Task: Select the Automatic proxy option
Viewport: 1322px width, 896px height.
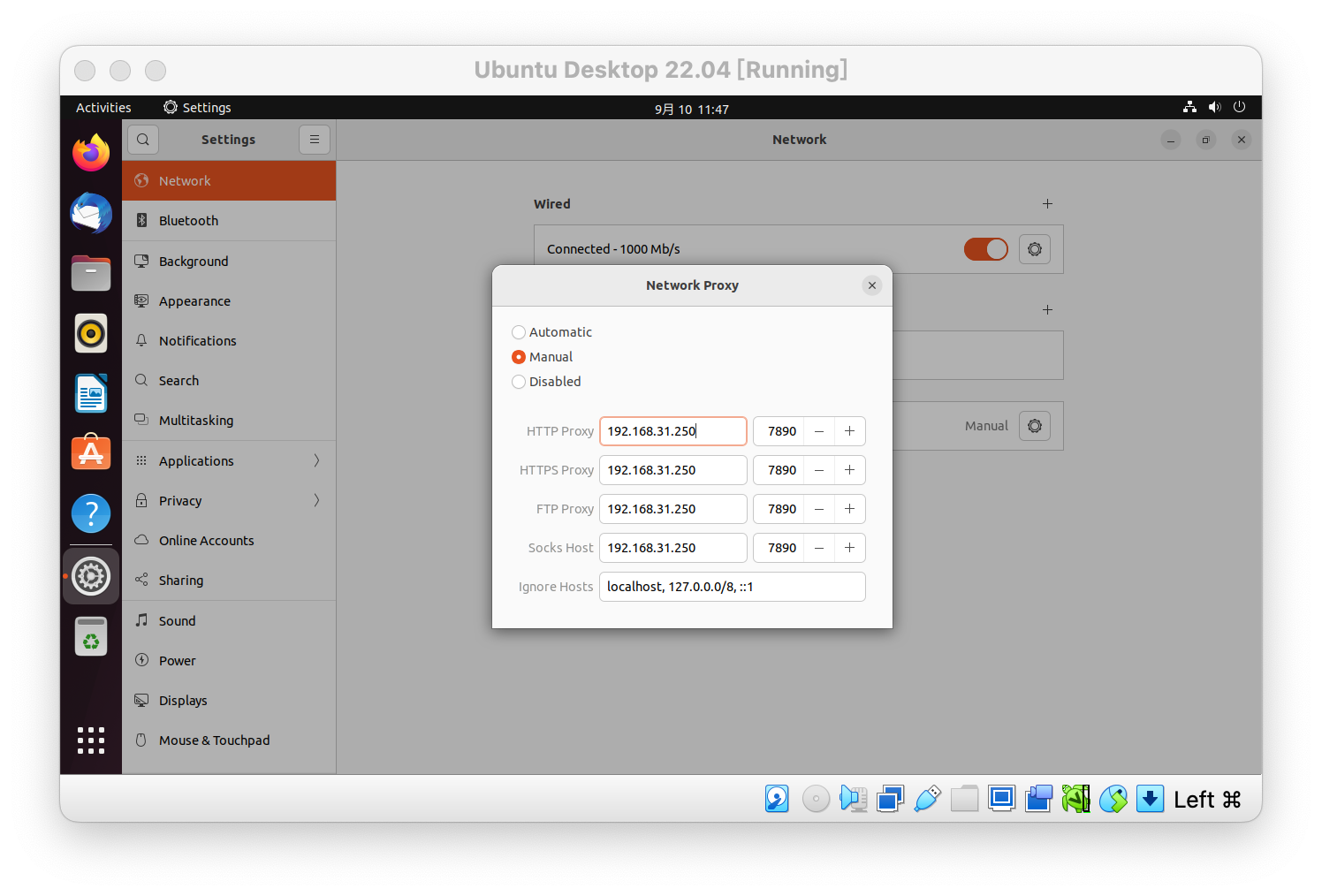Action: (x=552, y=332)
